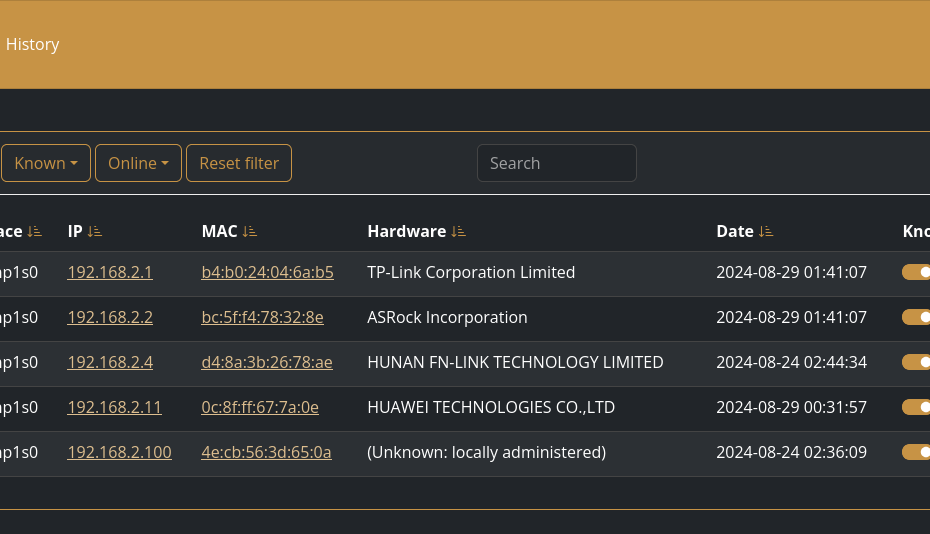
Task: Sort by Interface column icon
Action: (35, 231)
